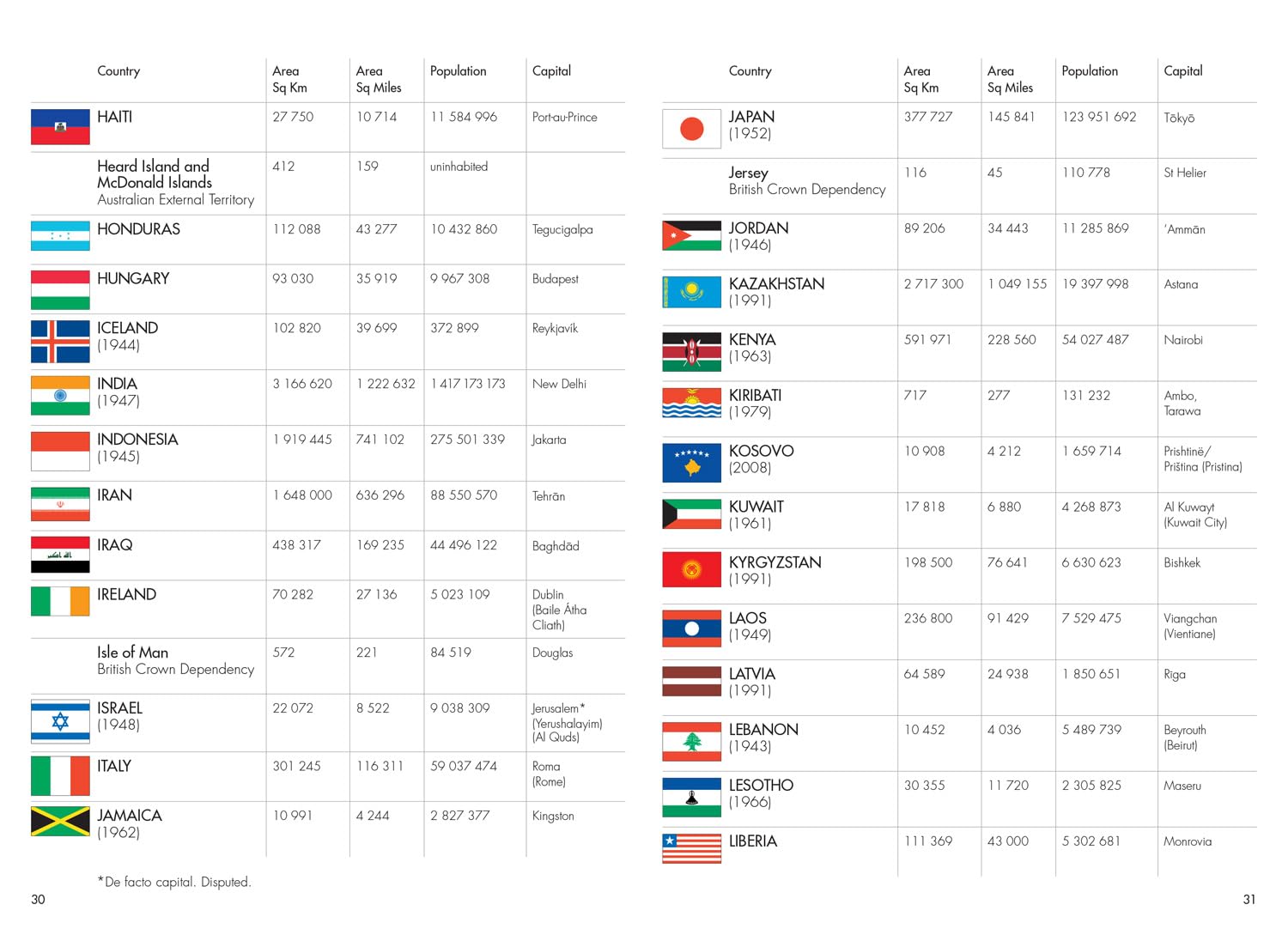This screenshot has width=1288, height=935.
Task: Click the Capital header on right page
Action: 1182,71
